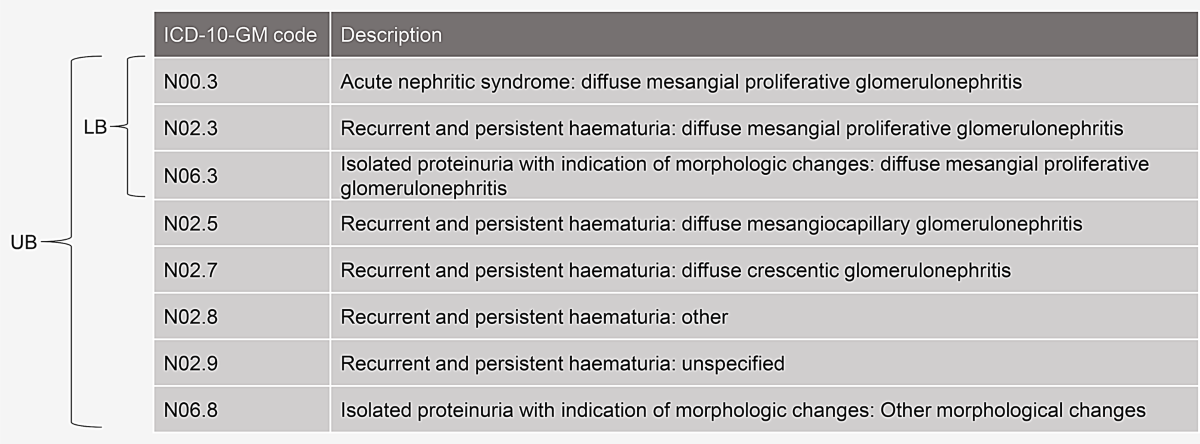
Task: Click the LB bracket label
Action: [95, 128]
